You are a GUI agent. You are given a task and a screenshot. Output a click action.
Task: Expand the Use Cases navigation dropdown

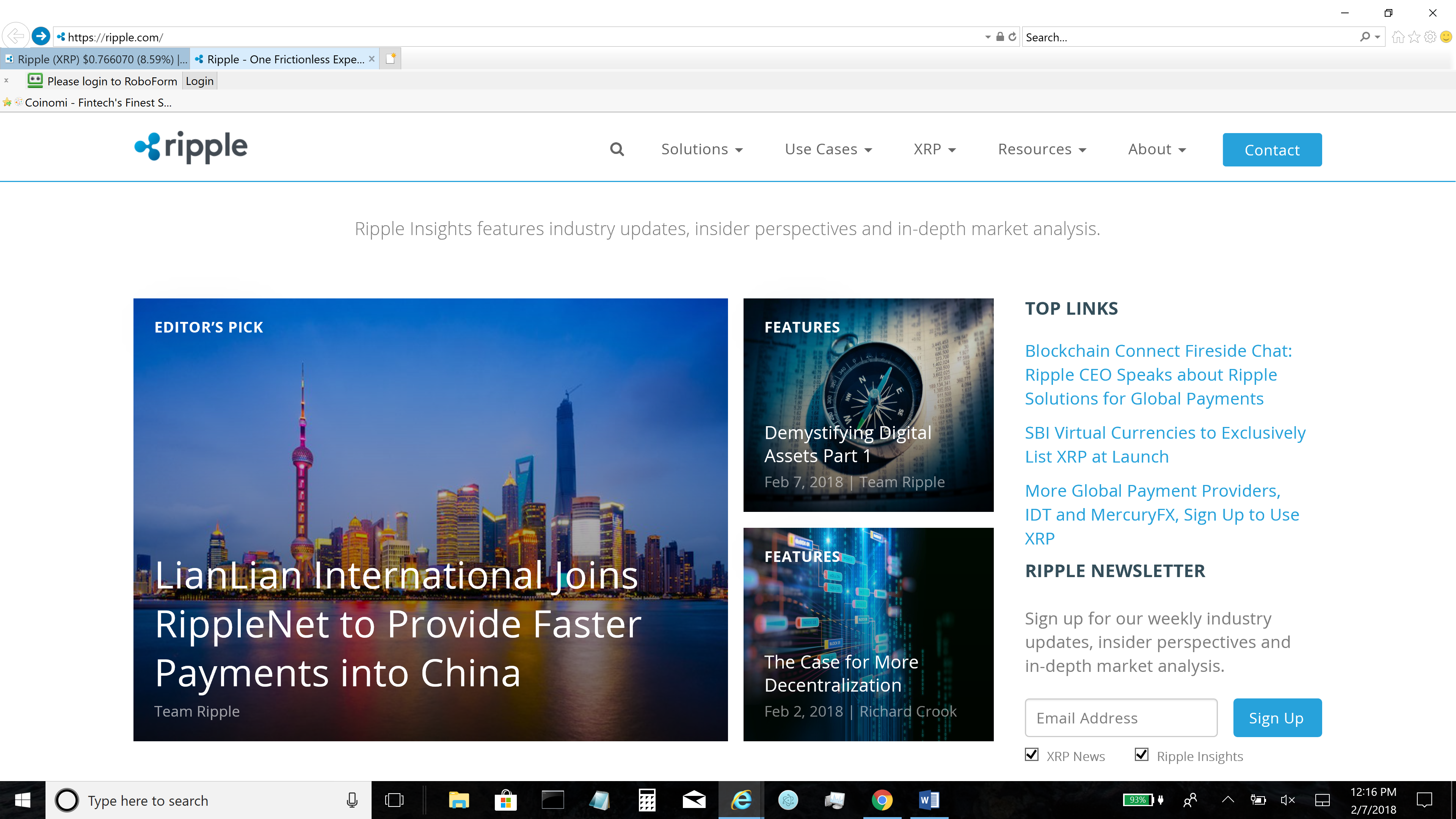point(828,149)
